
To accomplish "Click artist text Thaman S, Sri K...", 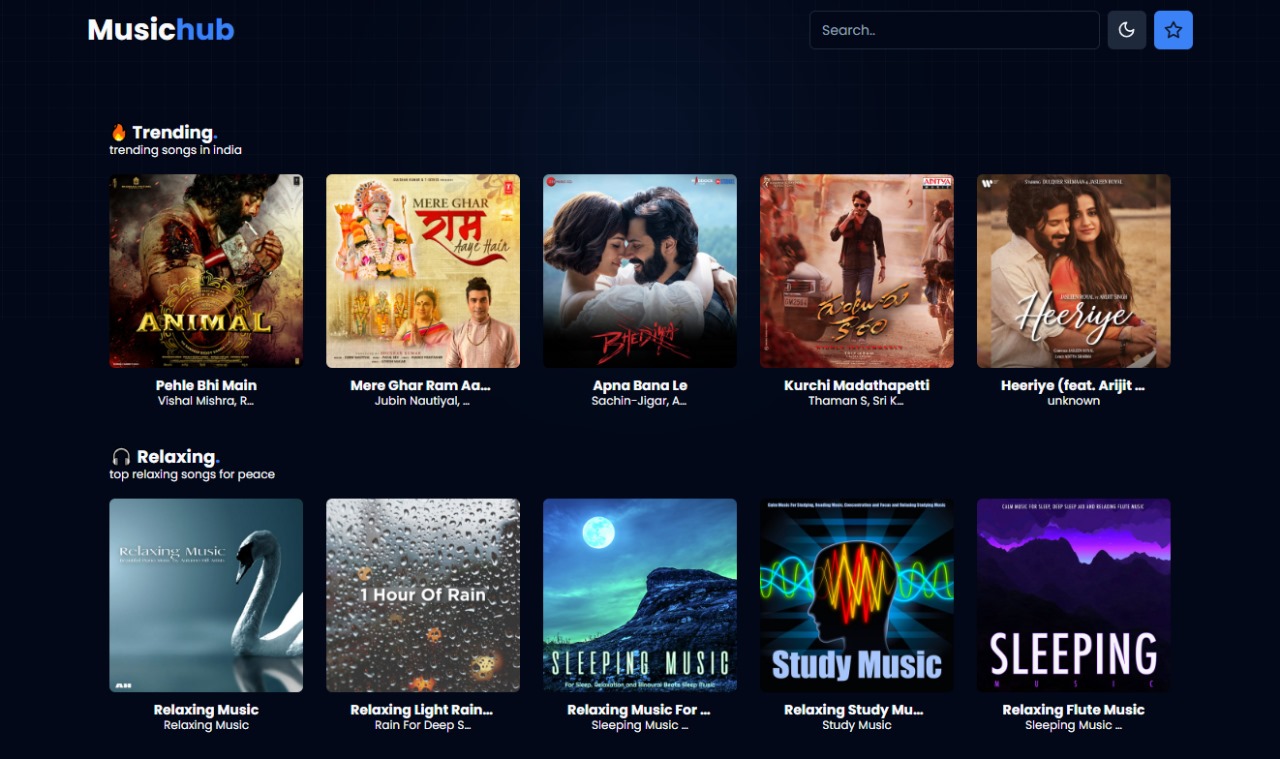I will (856, 401).
